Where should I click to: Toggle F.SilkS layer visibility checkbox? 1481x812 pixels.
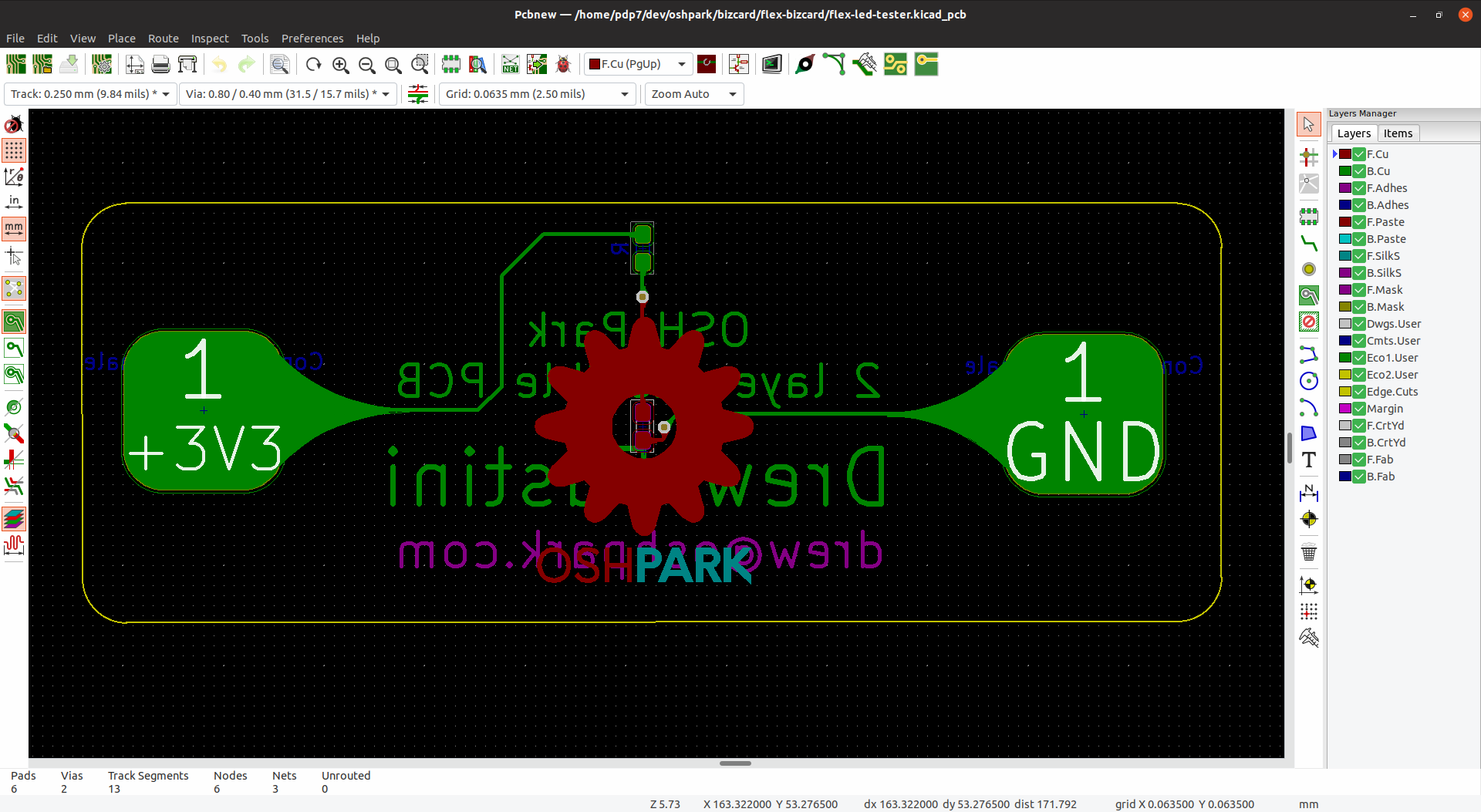(1359, 256)
